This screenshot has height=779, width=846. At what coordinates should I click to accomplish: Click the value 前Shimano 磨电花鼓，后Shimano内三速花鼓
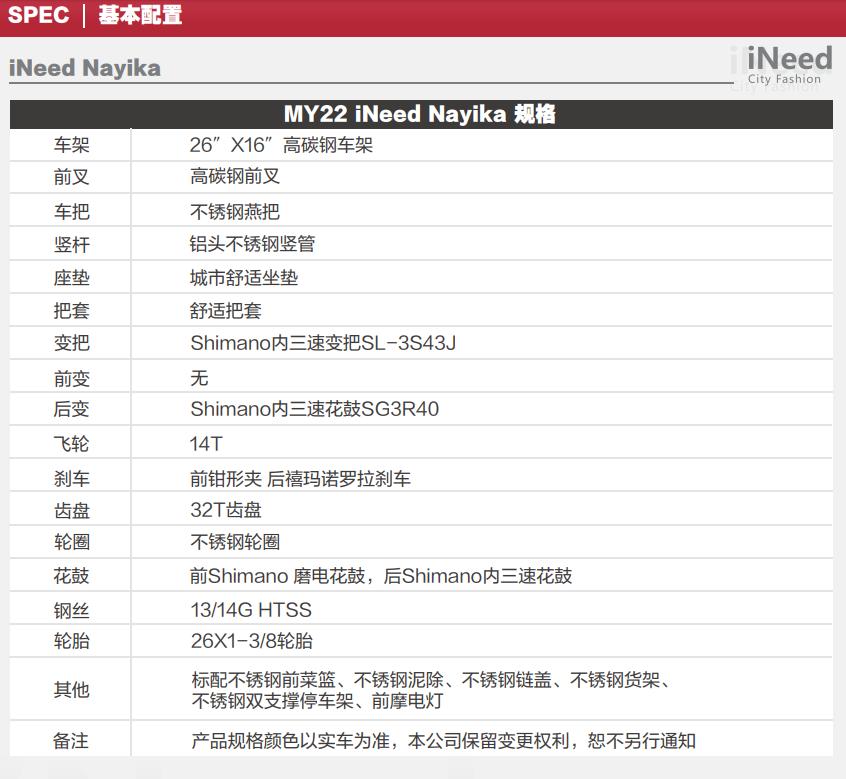[381, 576]
